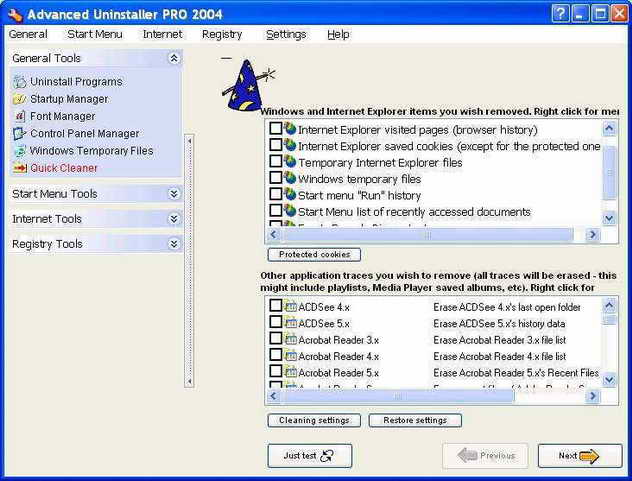632x481 pixels.
Task: Open the Settings menu
Action: (286, 34)
